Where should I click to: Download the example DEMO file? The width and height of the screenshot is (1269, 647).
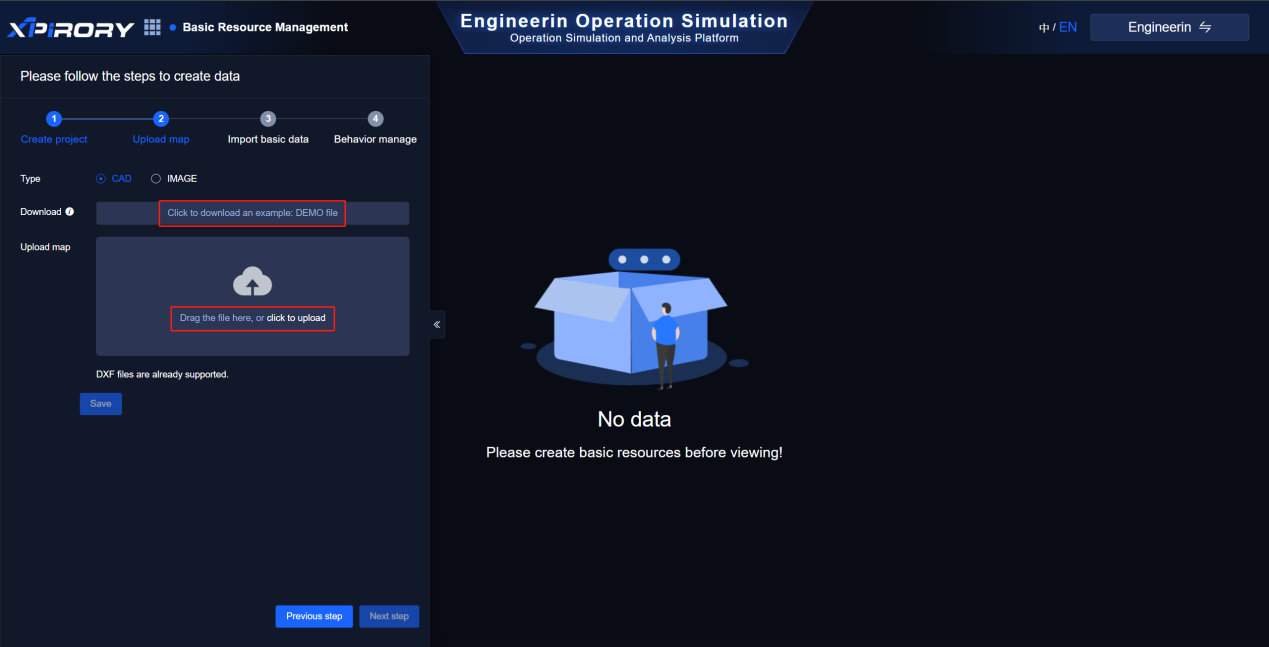click(252, 213)
